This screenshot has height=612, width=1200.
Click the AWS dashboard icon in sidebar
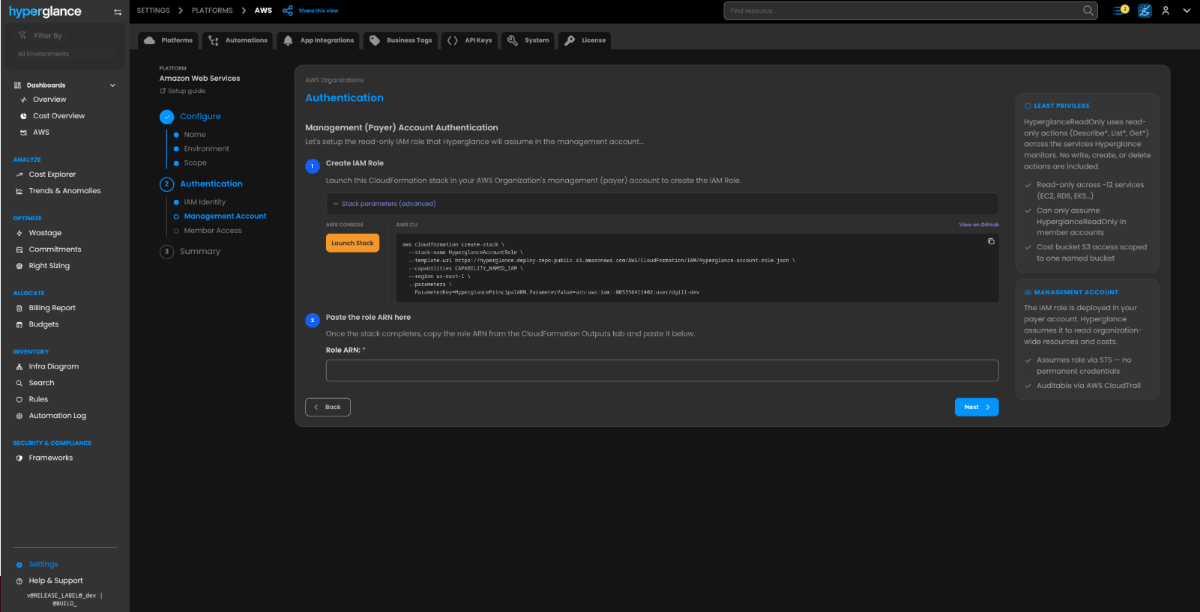pos(23,132)
